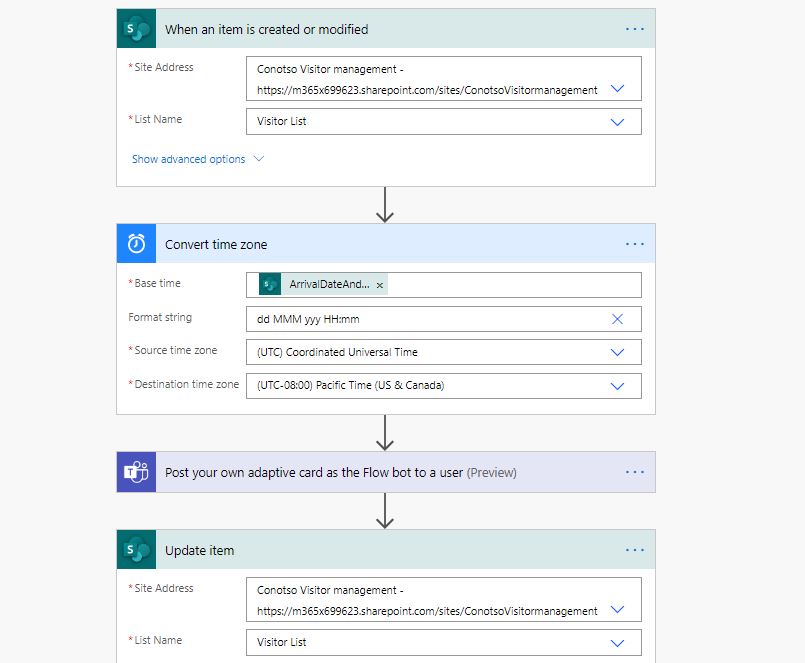Expand the trigger's List Name dropdown
The width and height of the screenshot is (805, 663).
click(x=617, y=122)
